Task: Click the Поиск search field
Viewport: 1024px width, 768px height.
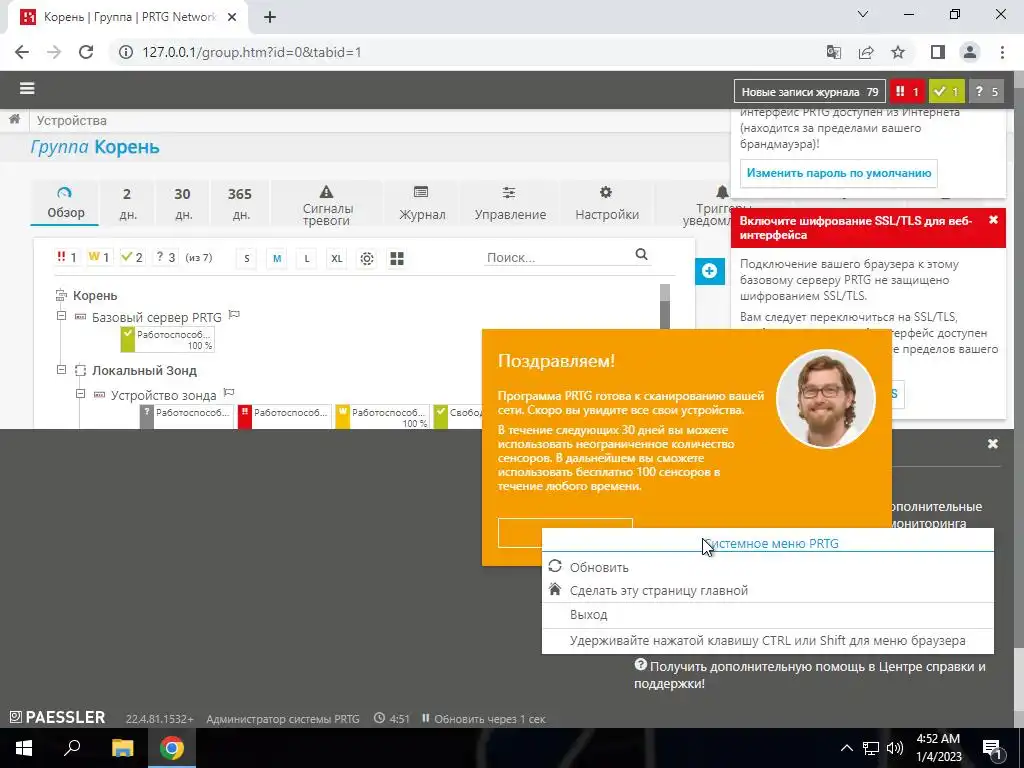Action: [558, 257]
